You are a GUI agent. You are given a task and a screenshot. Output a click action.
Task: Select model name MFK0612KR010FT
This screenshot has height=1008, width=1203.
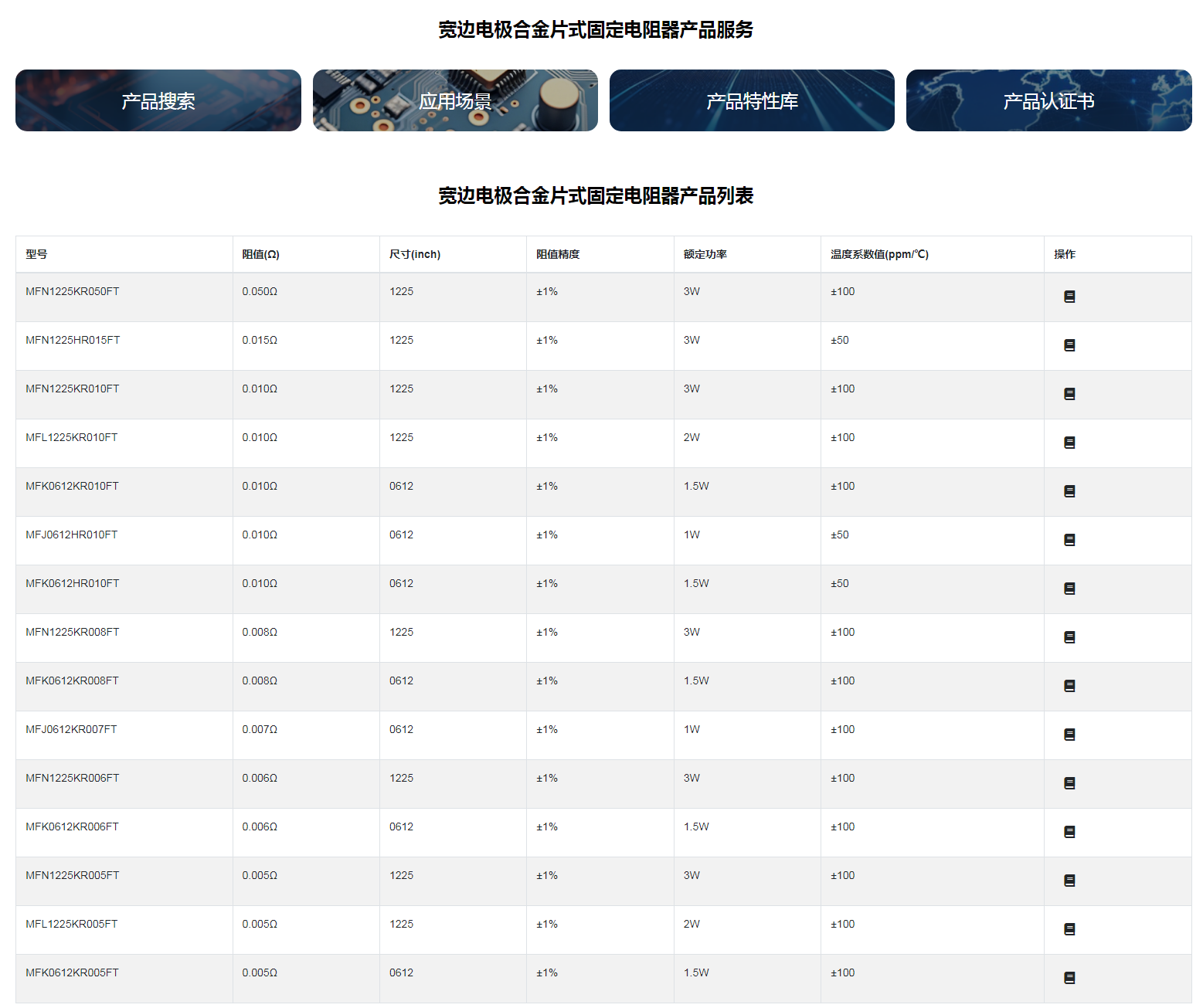tap(72, 486)
